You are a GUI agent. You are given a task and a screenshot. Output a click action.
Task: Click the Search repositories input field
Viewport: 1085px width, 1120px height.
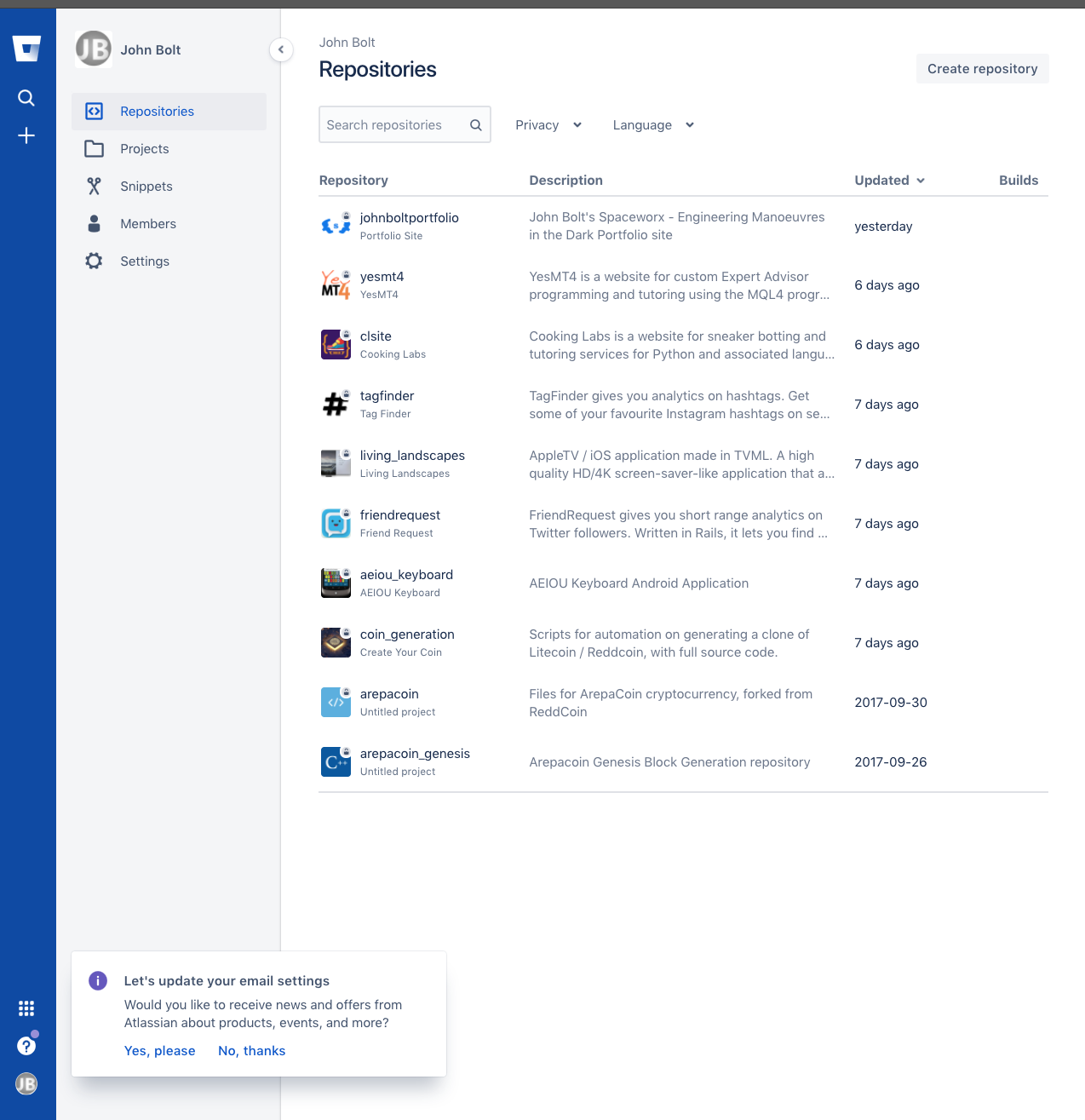coord(392,125)
